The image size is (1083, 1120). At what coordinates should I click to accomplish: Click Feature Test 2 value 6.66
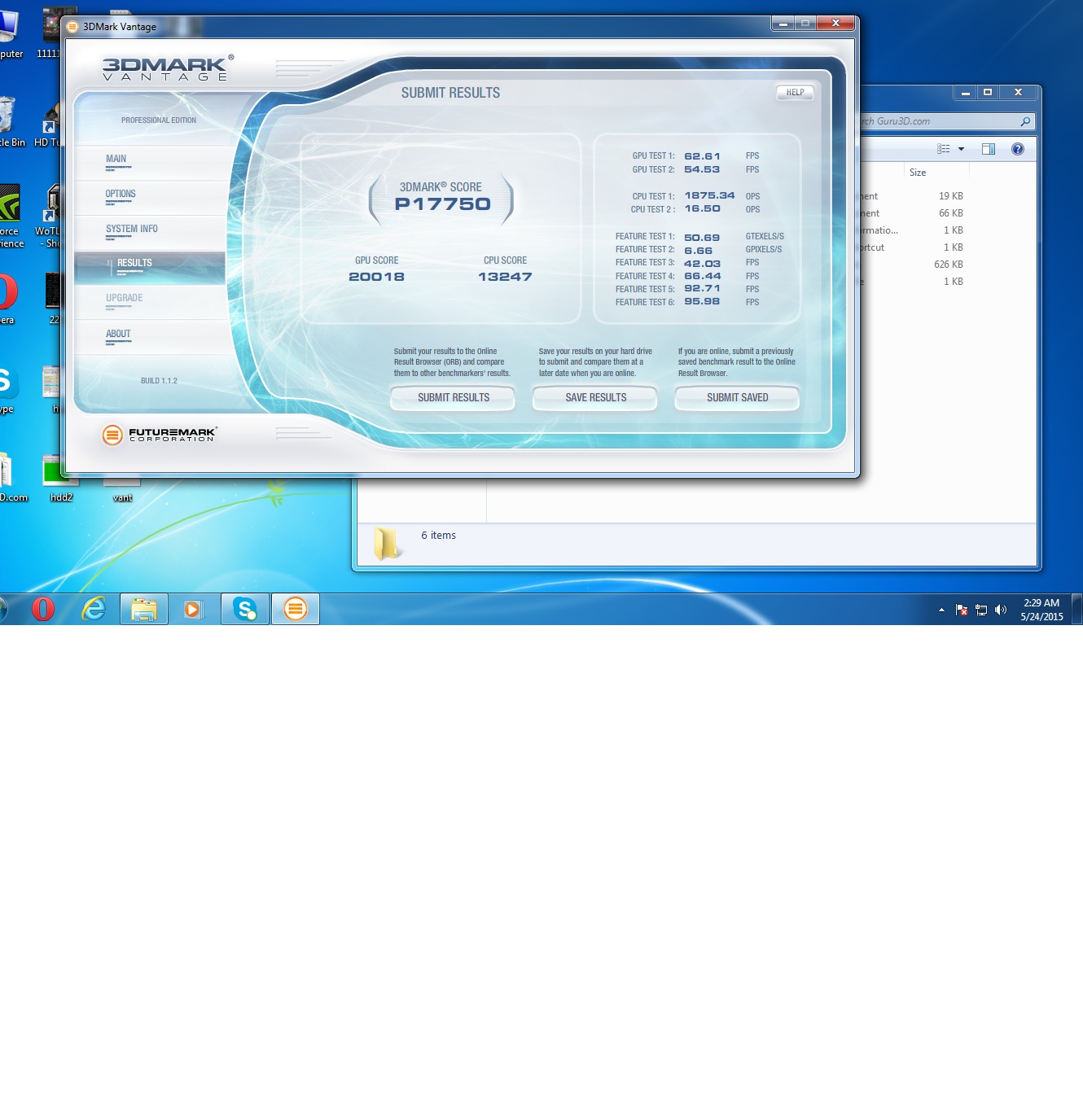(x=698, y=251)
